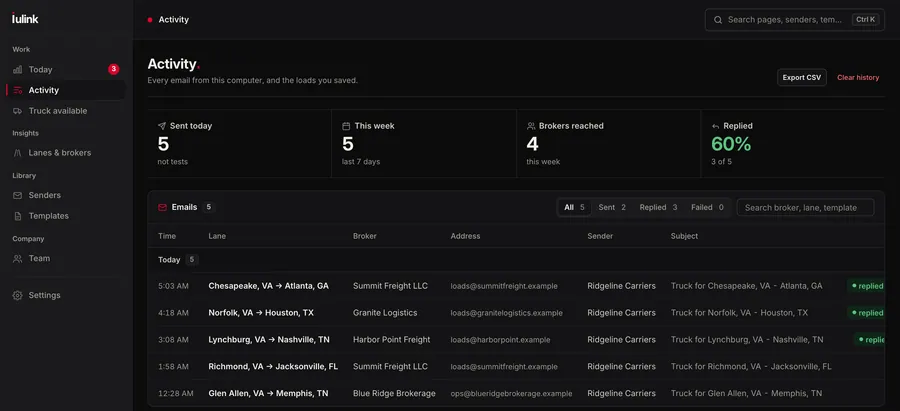
Task: Open Richmond, VA → Jacksonville, FL lane
Action: pyautogui.click(x=273, y=366)
